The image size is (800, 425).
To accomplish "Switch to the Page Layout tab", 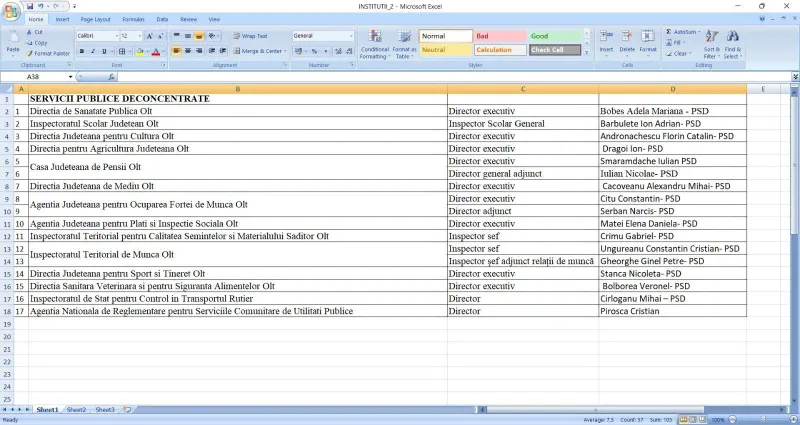I will [95, 19].
